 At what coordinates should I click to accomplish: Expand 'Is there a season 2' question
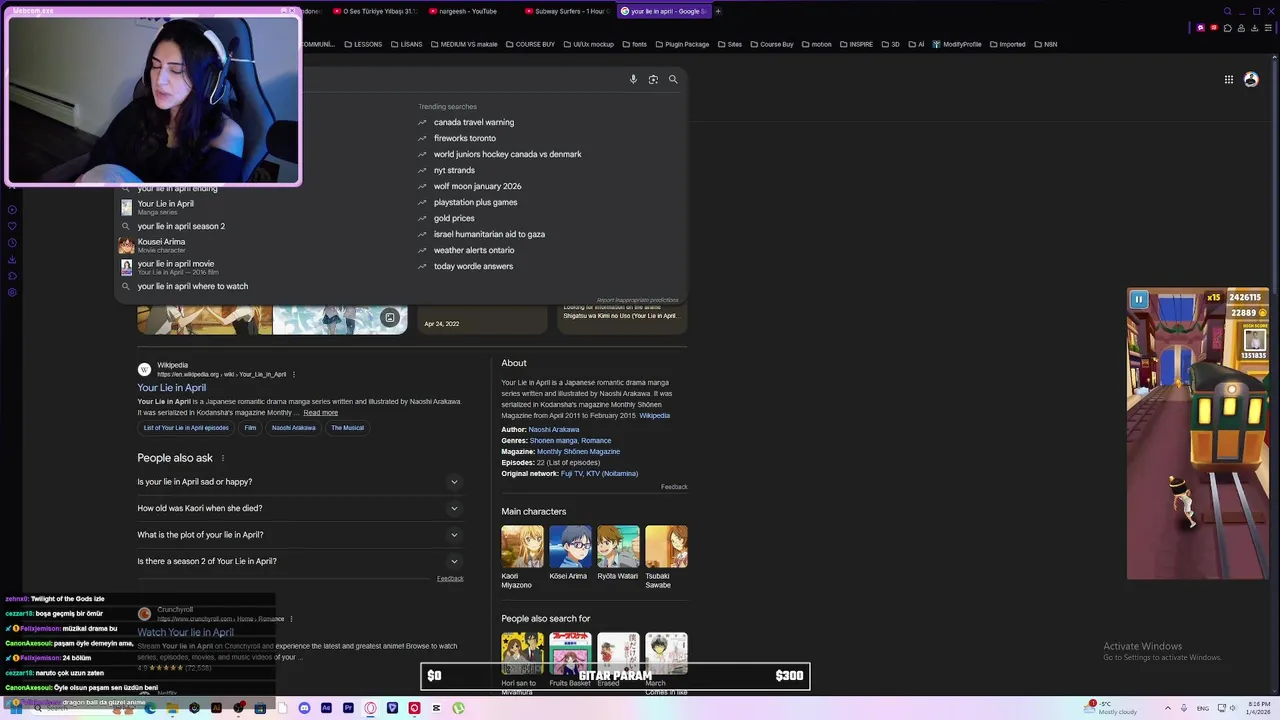298,561
